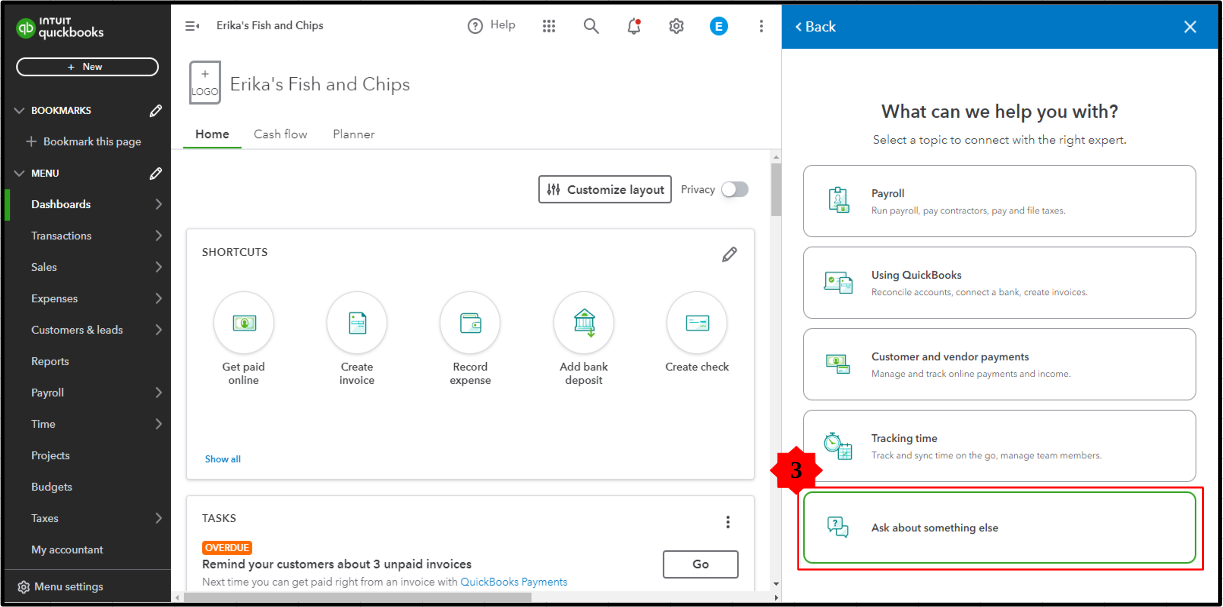This screenshot has height=607, width=1223.
Task: Click the Create invoice shortcut icon
Action: coord(357,322)
